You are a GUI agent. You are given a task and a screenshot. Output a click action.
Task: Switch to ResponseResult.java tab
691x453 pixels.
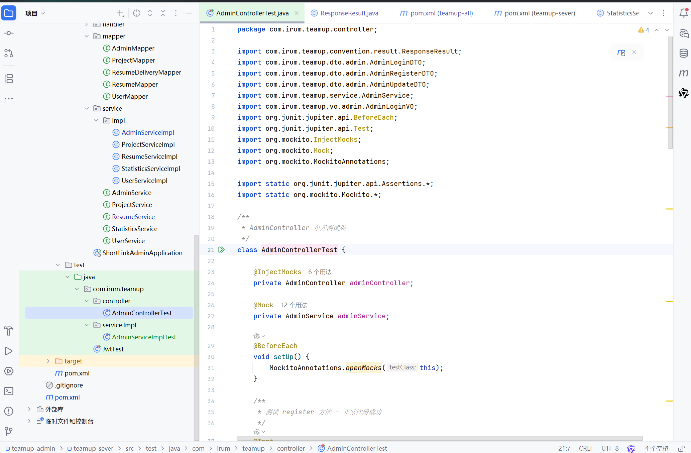coord(345,13)
